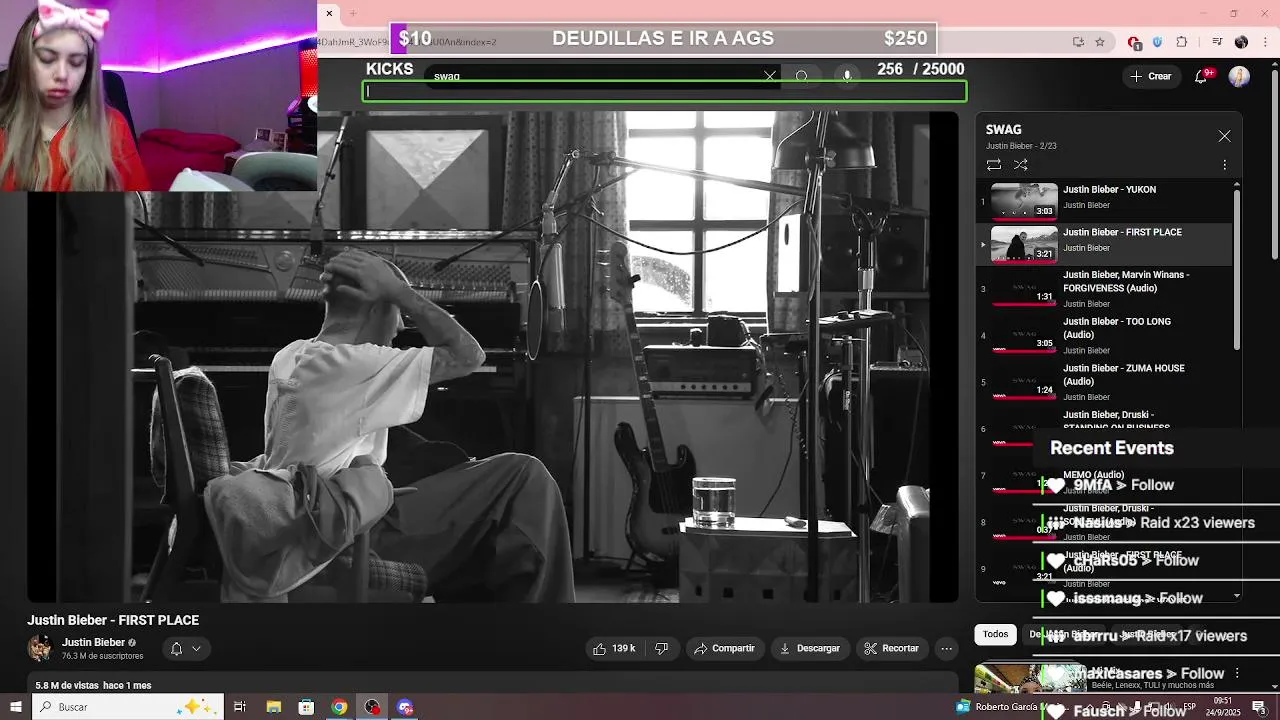Select the Todos filter chip
Viewport: 1280px width, 720px height.
tap(995, 634)
